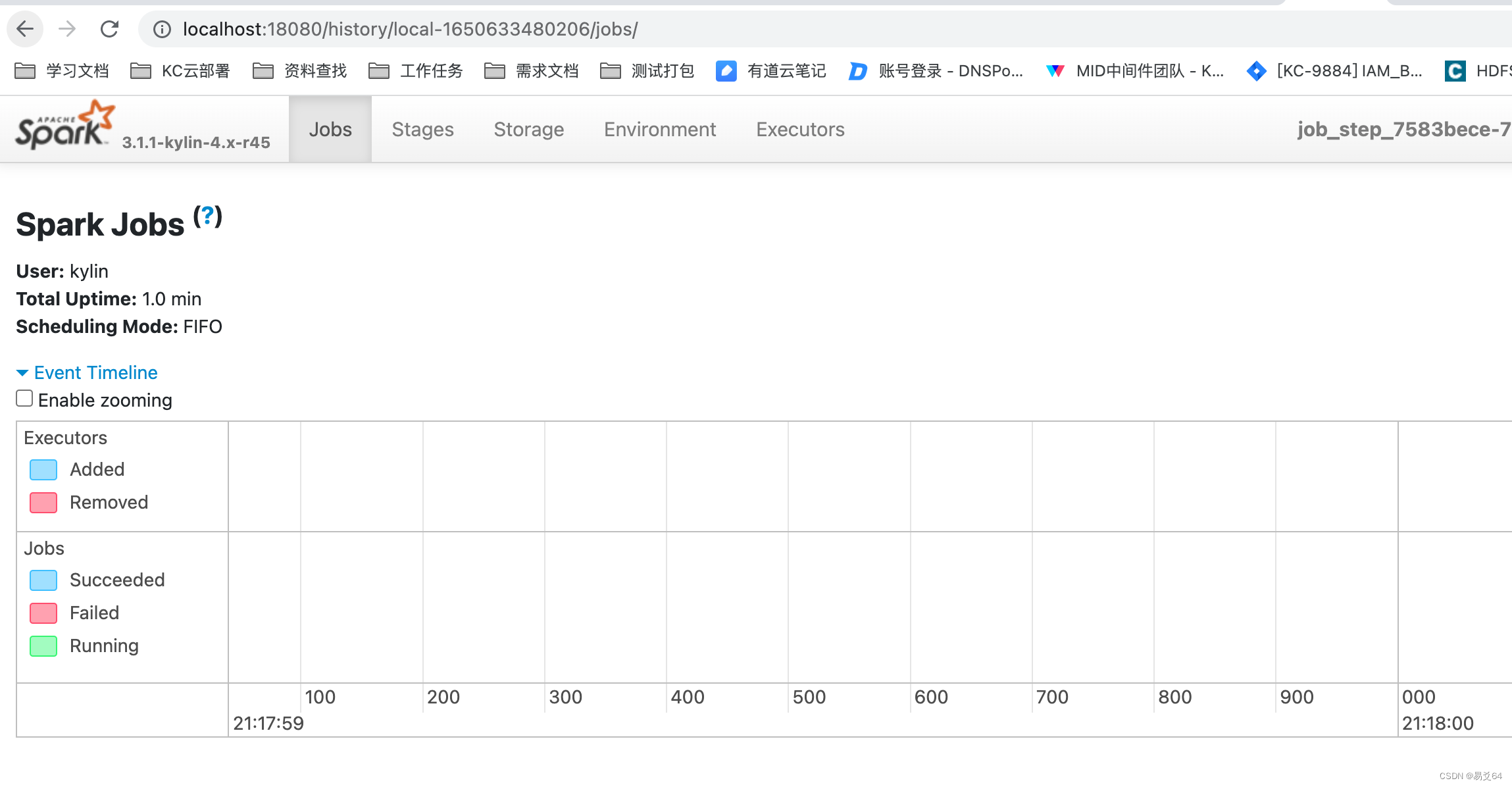Switch to the Environment tab

(660, 129)
